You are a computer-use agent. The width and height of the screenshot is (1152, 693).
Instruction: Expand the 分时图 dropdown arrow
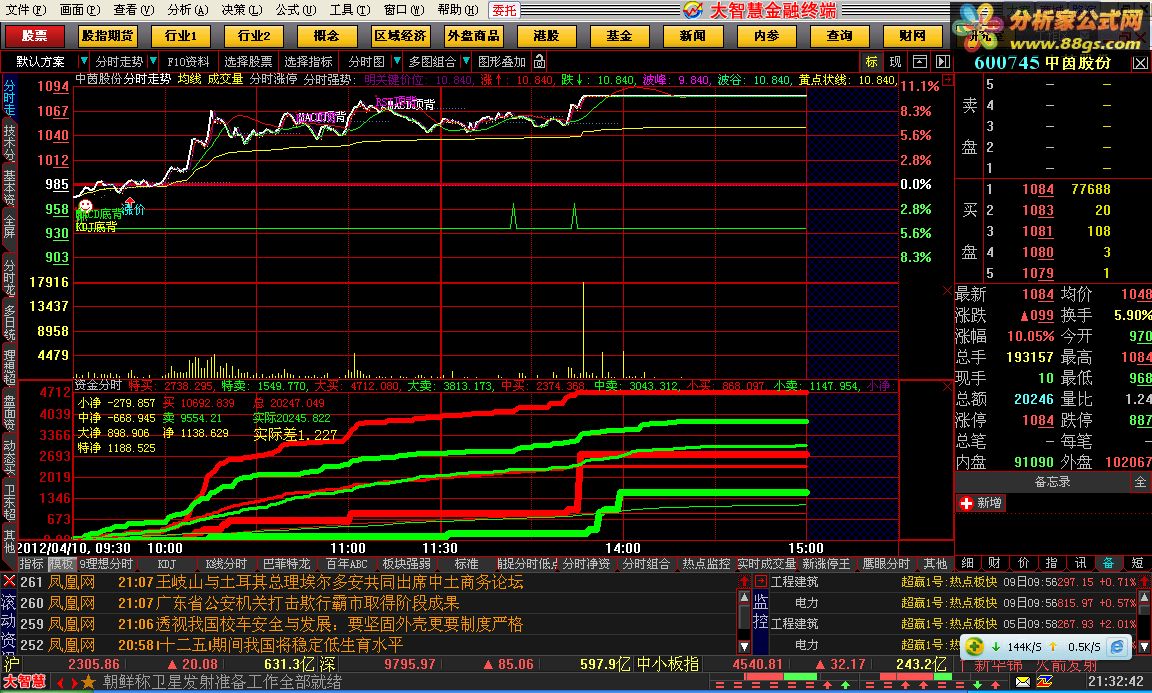[397, 61]
